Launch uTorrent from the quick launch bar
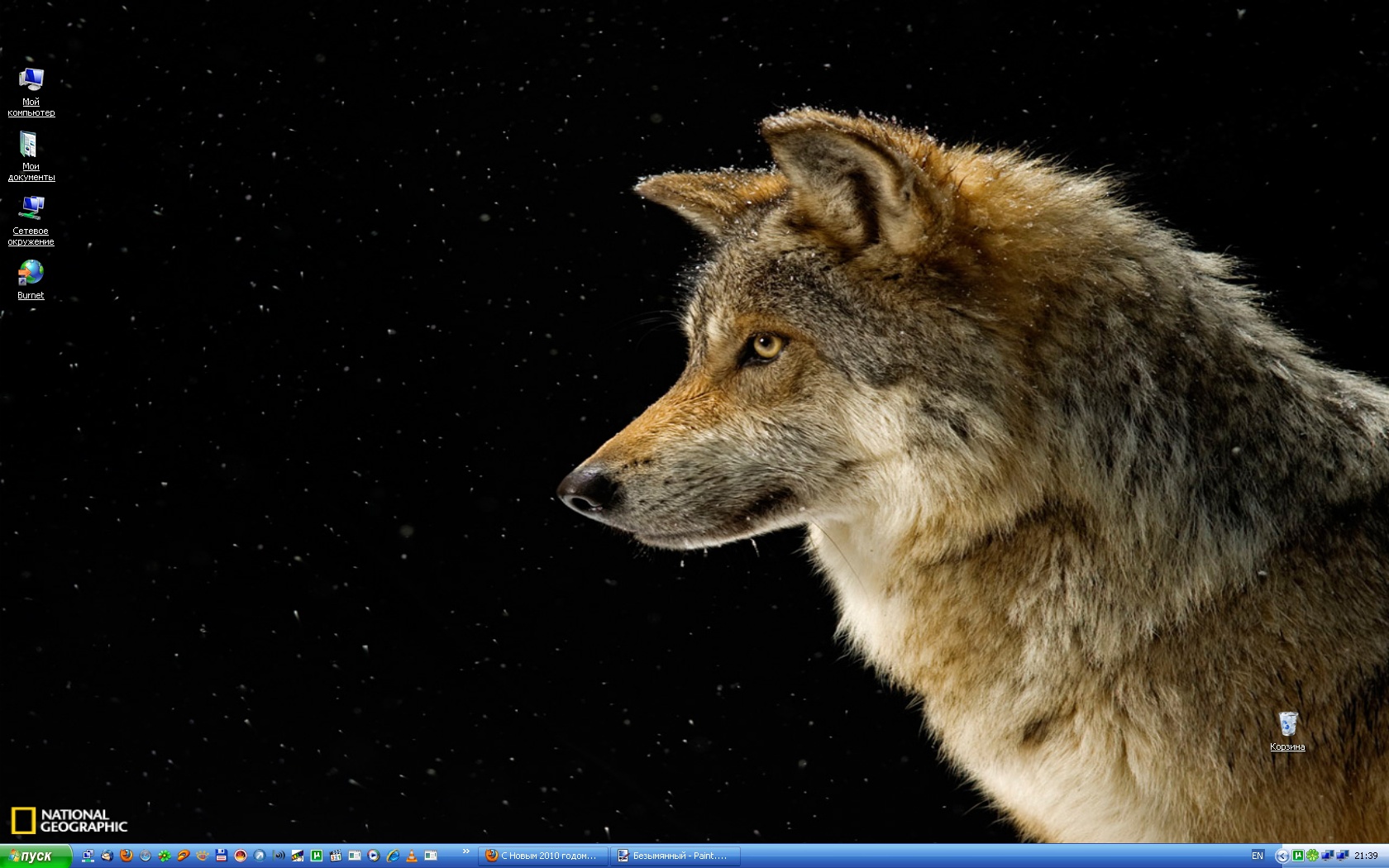This screenshot has width=1389, height=868. click(317, 856)
